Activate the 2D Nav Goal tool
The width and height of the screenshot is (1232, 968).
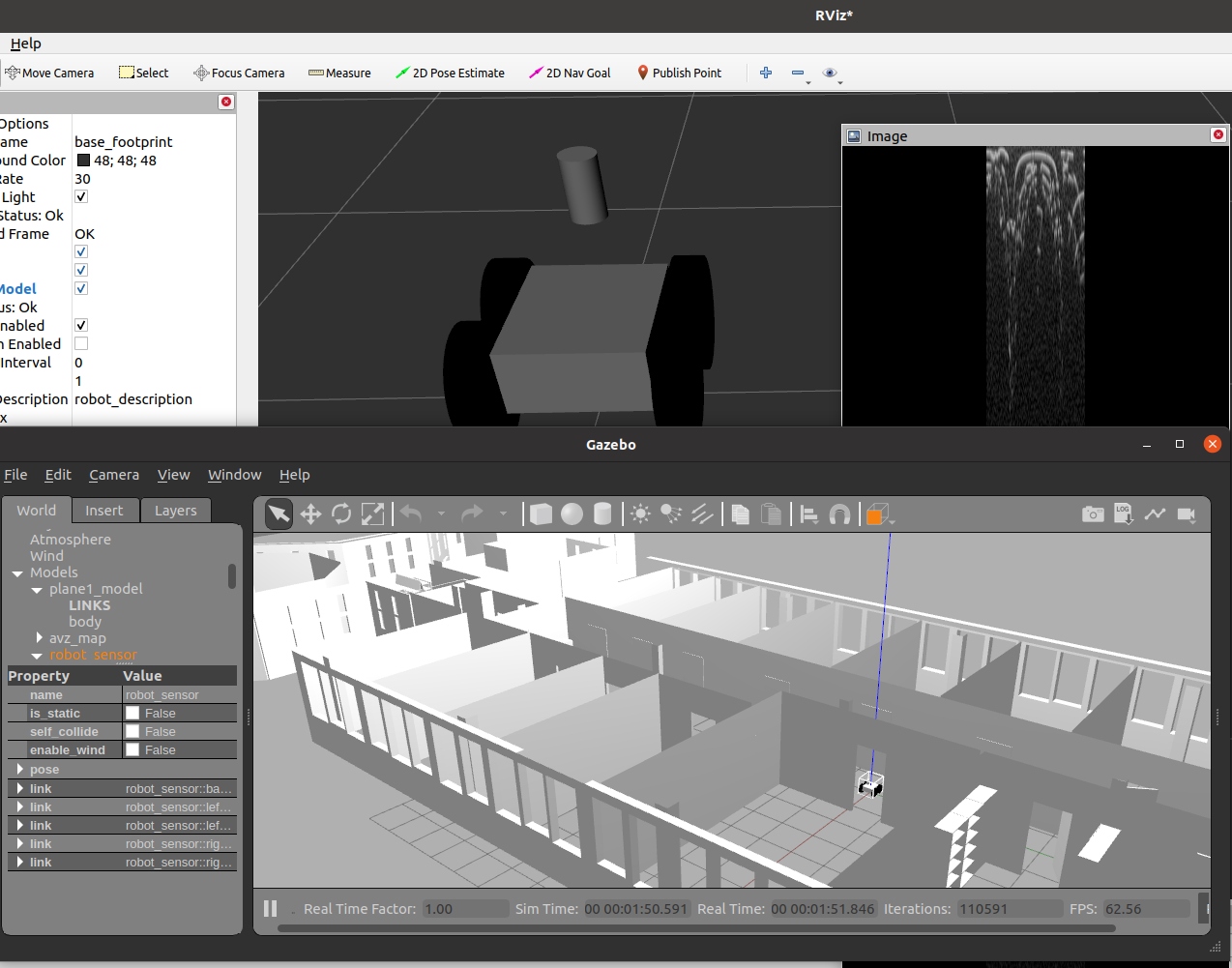(570, 73)
